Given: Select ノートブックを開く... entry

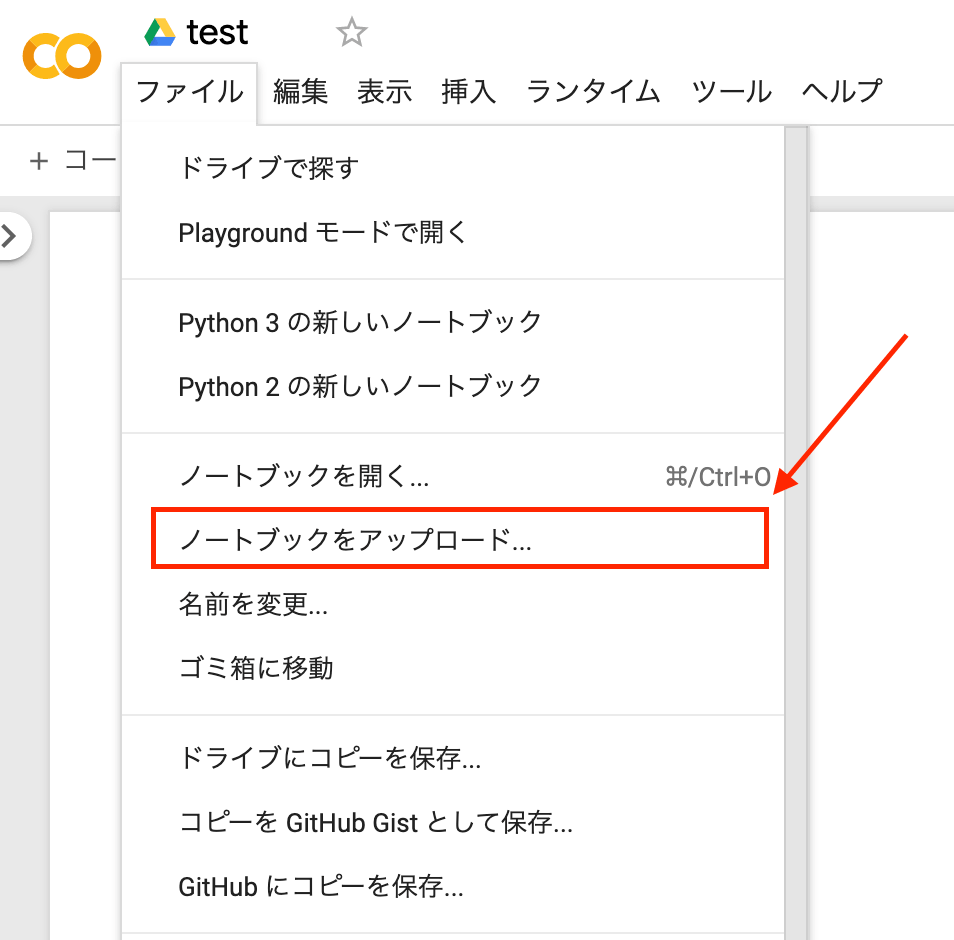Looking at the screenshot, I should point(453,476).
